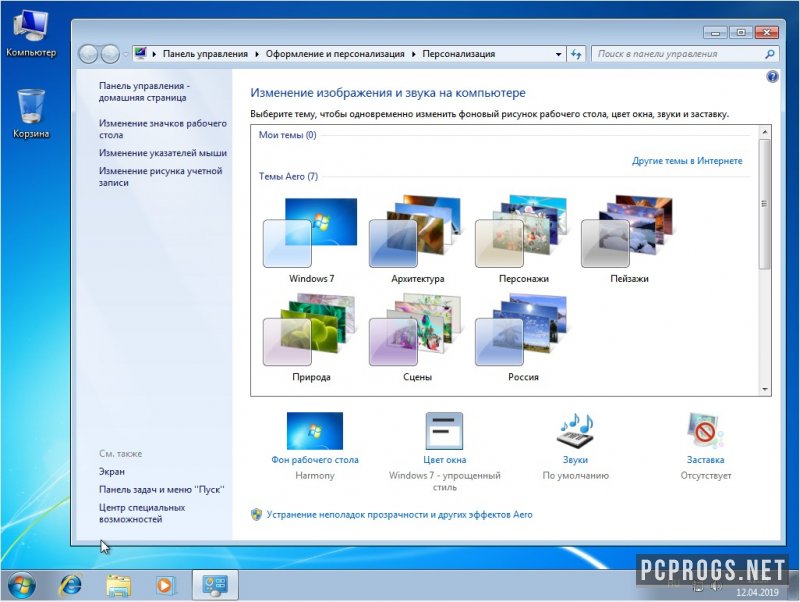Select the Windows 7 Aero theme

(310, 239)
